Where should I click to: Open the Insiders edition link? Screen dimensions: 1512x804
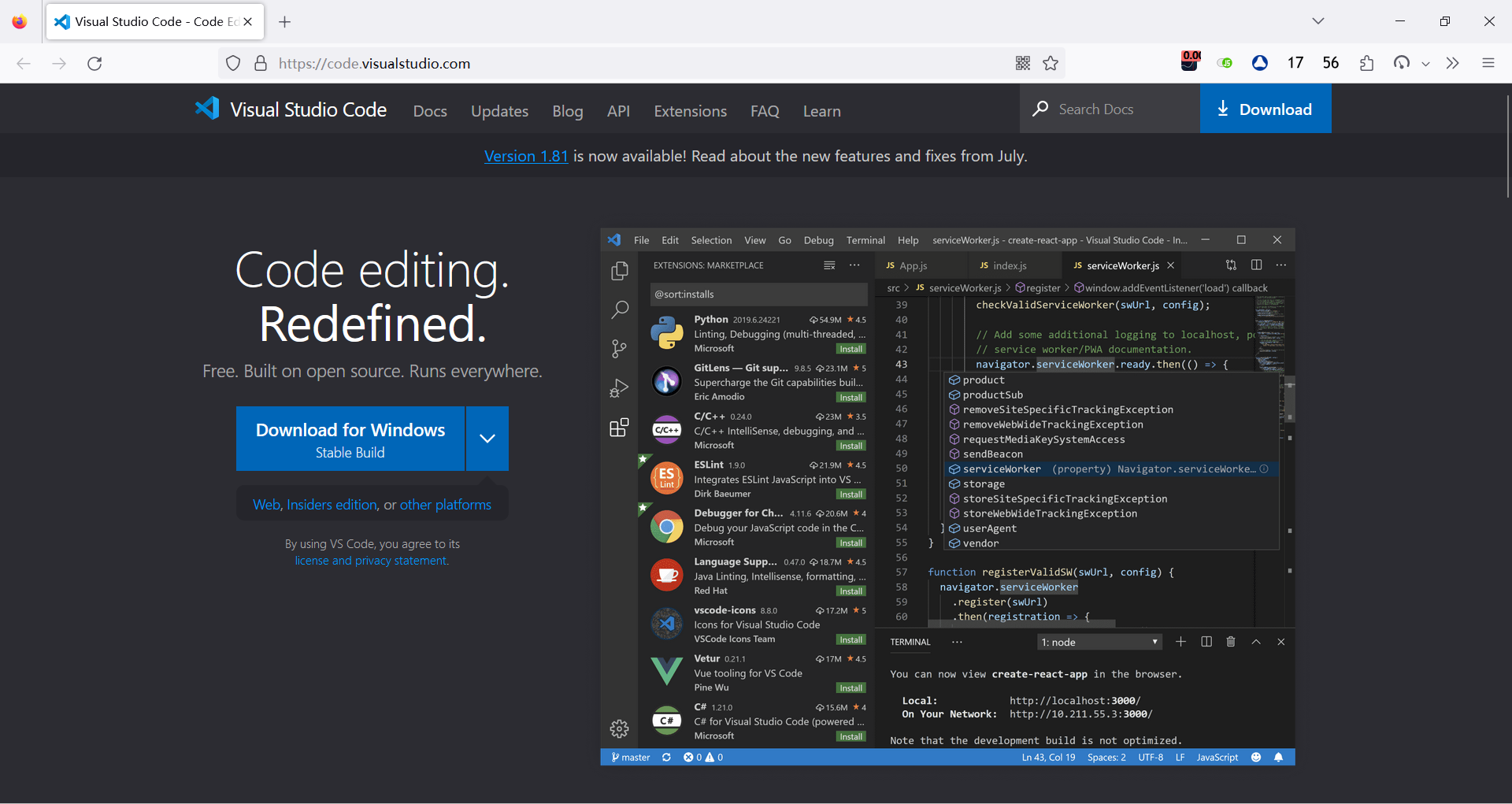[x=332, y=505]
